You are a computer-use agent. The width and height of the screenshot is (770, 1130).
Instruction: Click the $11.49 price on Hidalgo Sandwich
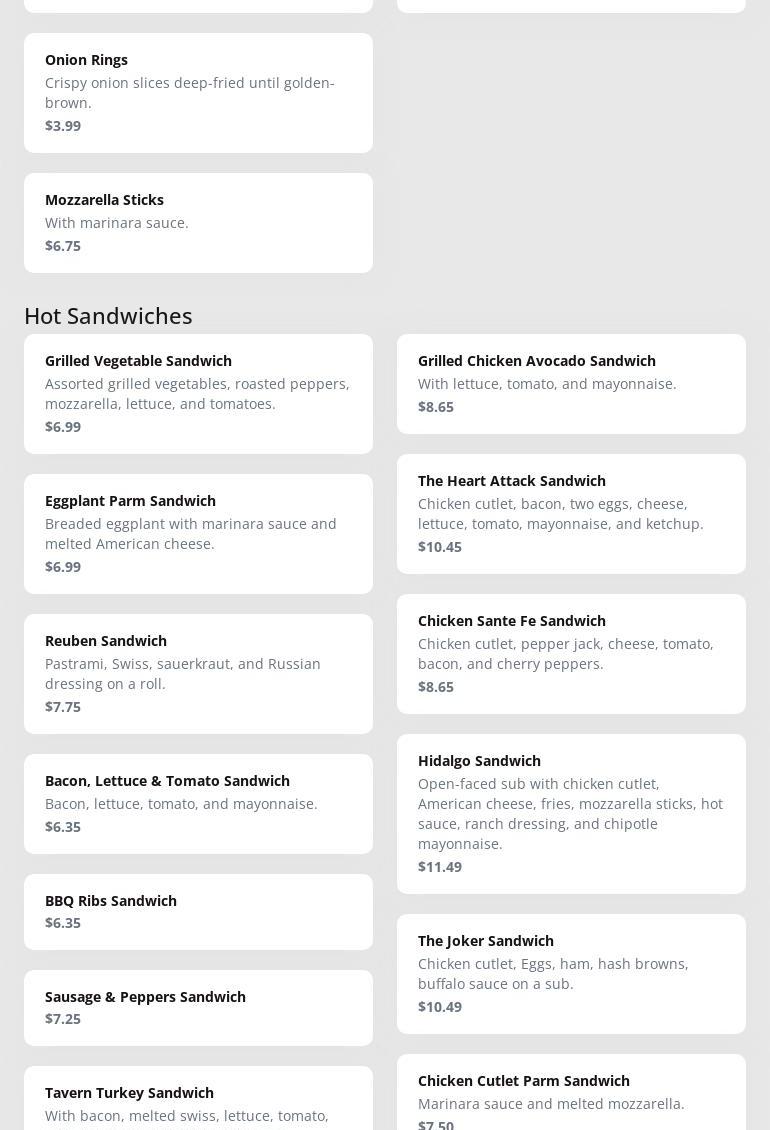(x=440, y=867)
